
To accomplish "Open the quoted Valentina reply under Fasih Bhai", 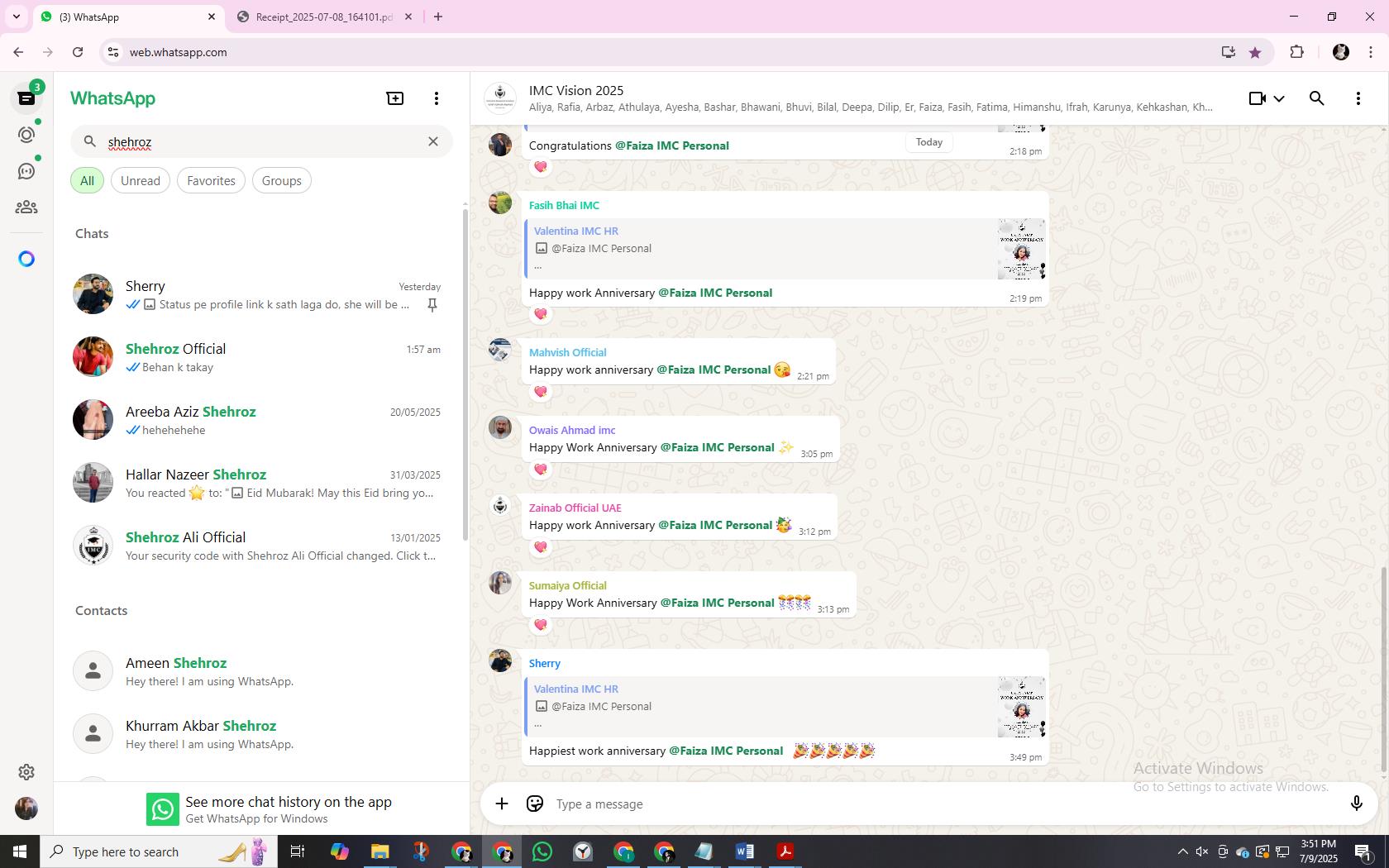I will (785, 250).
